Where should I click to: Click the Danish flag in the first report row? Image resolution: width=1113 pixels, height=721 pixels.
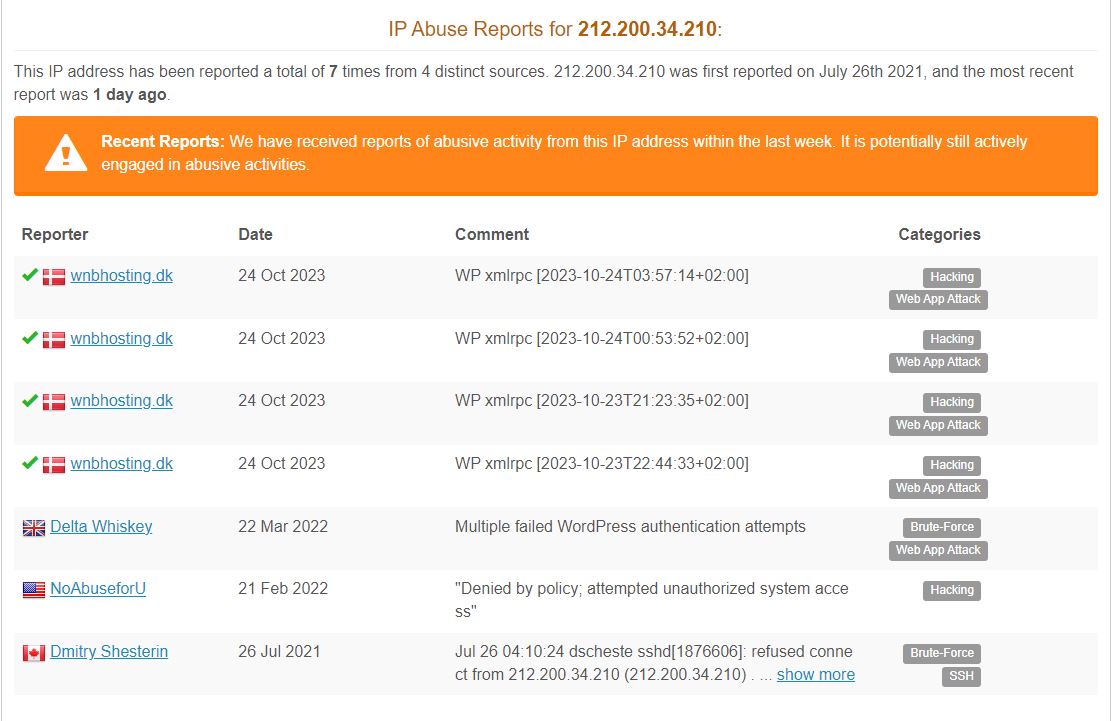[x=53, y=277]
